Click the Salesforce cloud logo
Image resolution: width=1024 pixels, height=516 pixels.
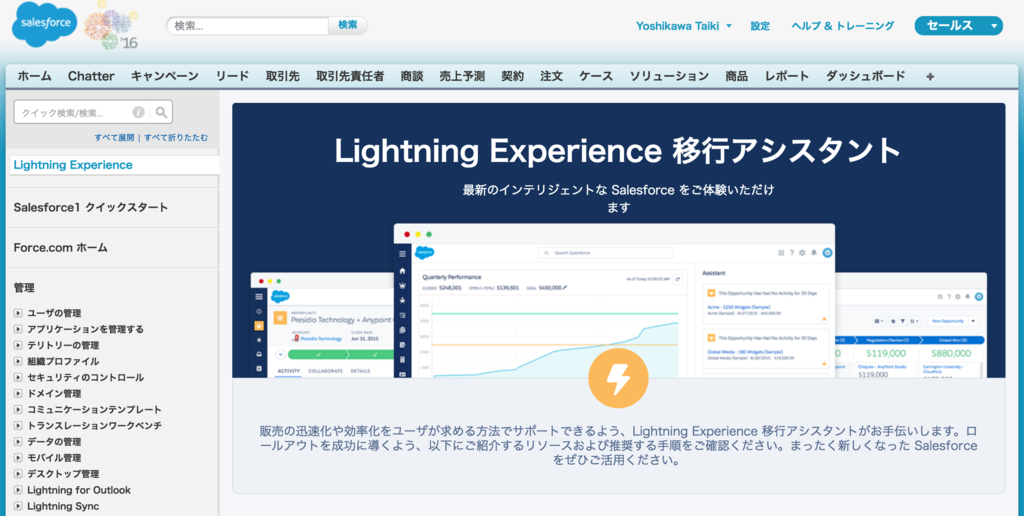click(44, 24)
